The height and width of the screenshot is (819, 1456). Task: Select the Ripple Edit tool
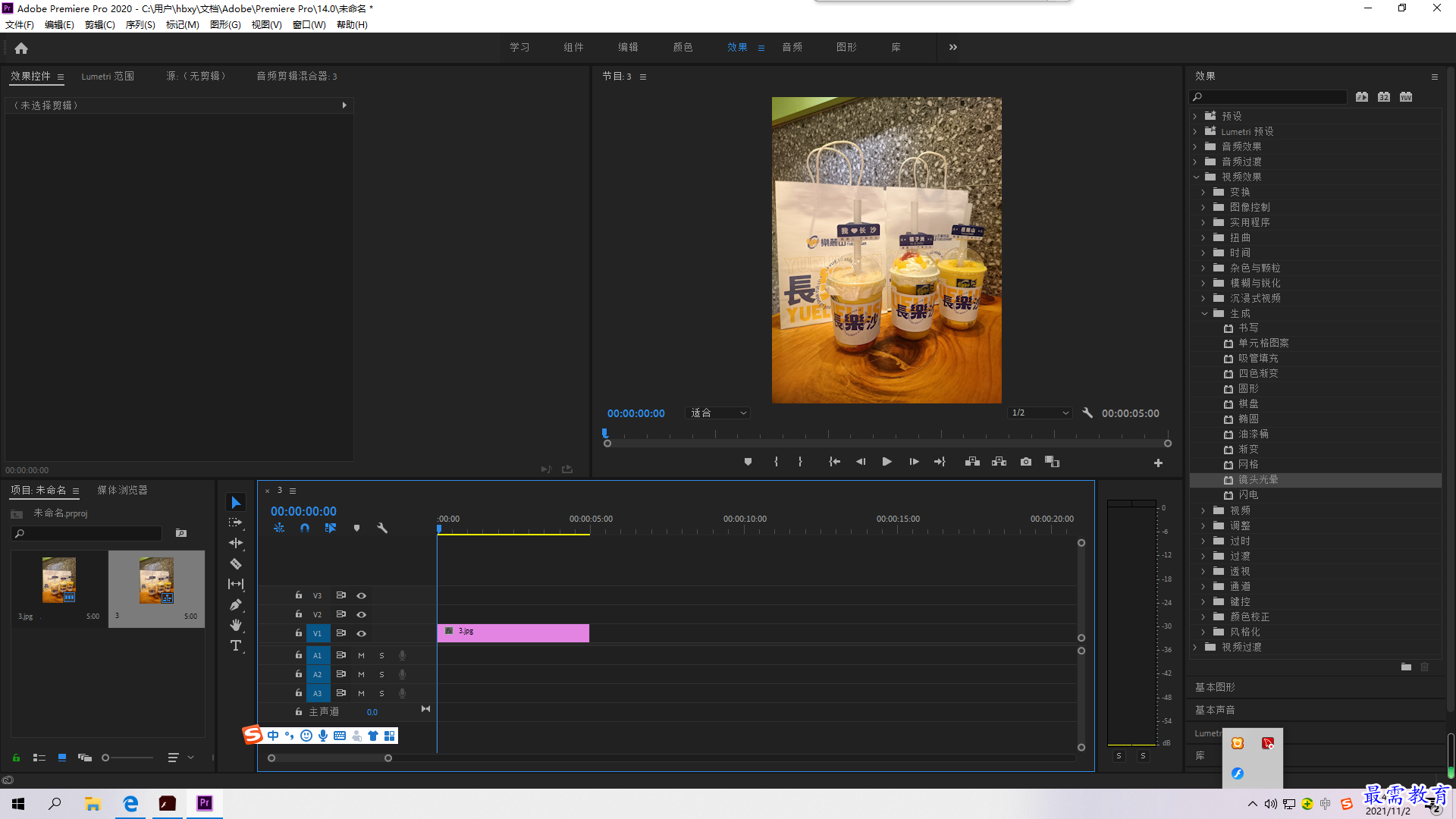point(236,543)
